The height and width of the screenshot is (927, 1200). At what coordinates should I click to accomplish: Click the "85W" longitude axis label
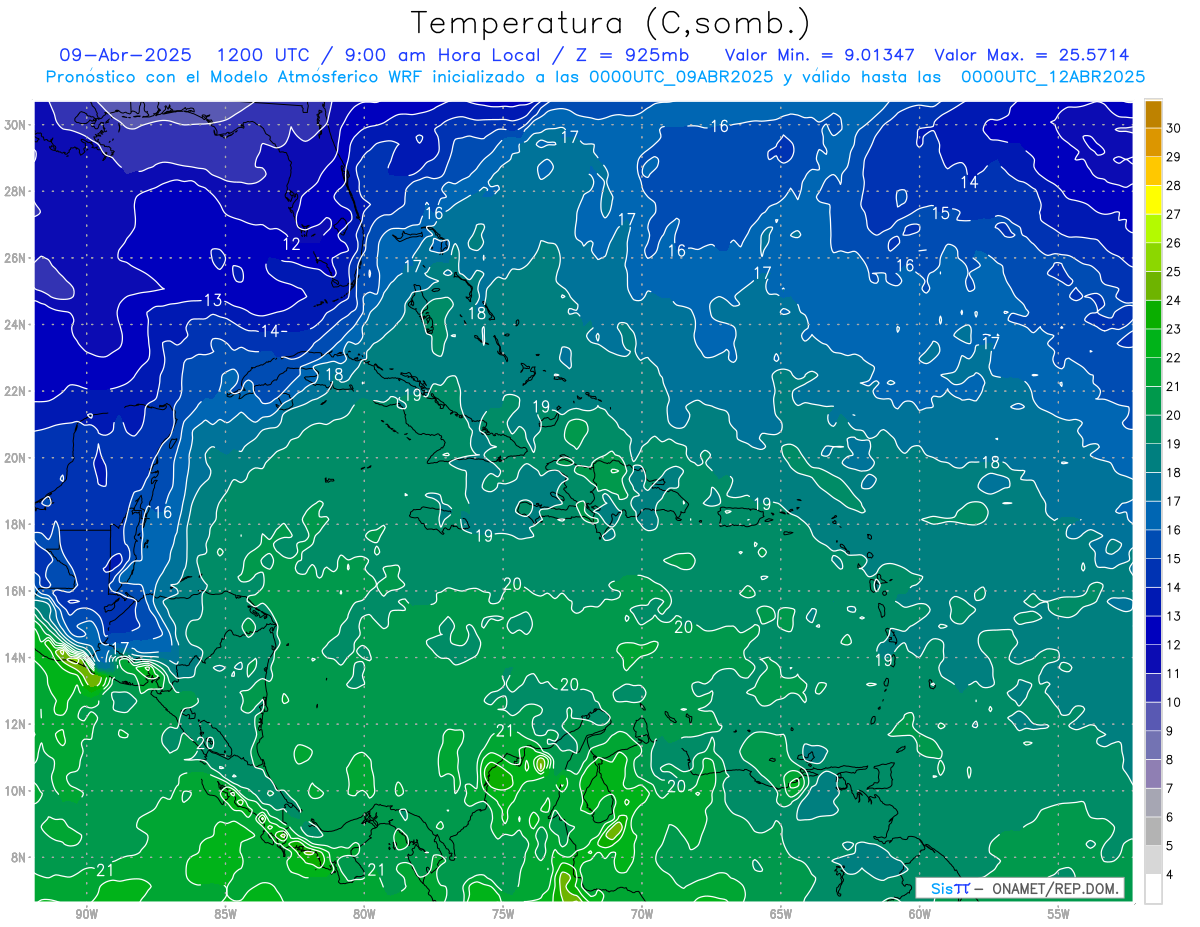(226, 914)
